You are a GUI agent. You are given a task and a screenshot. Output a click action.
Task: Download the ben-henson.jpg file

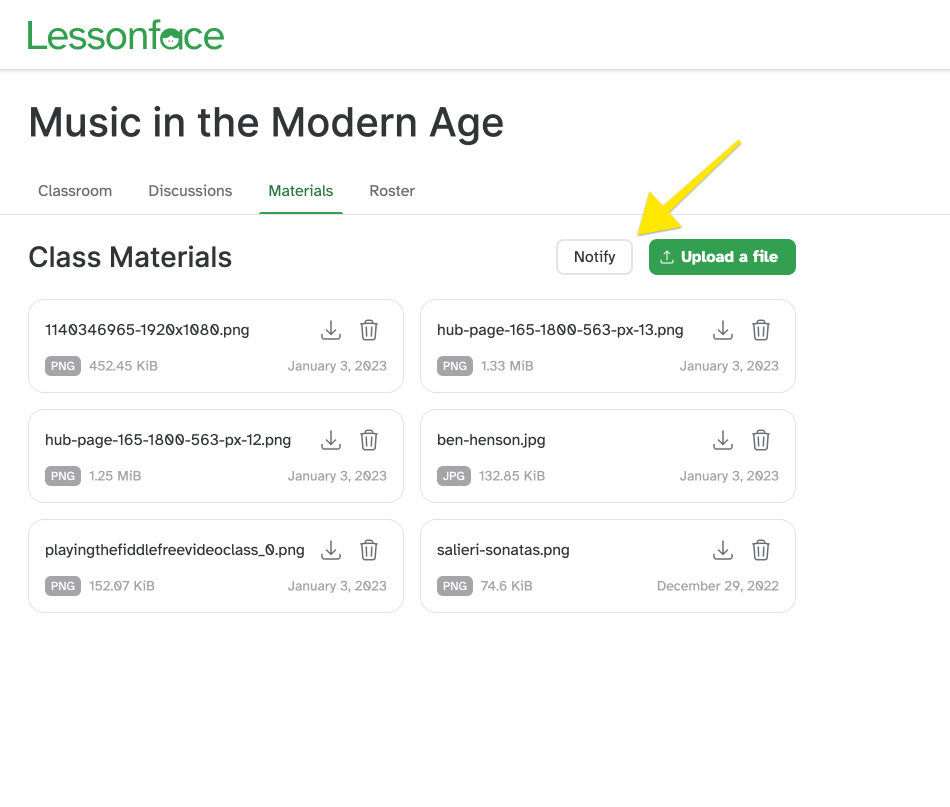coord(722,439)
